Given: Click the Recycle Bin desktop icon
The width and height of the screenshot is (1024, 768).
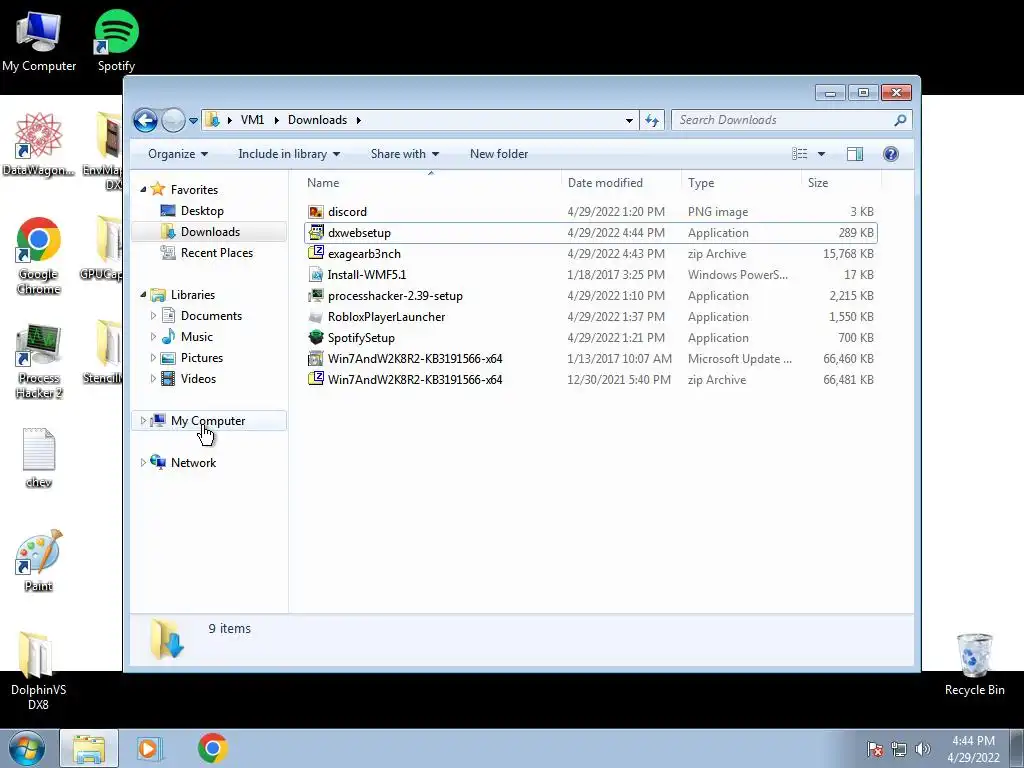Looking at the screenshot, I should tap(974, 664).
